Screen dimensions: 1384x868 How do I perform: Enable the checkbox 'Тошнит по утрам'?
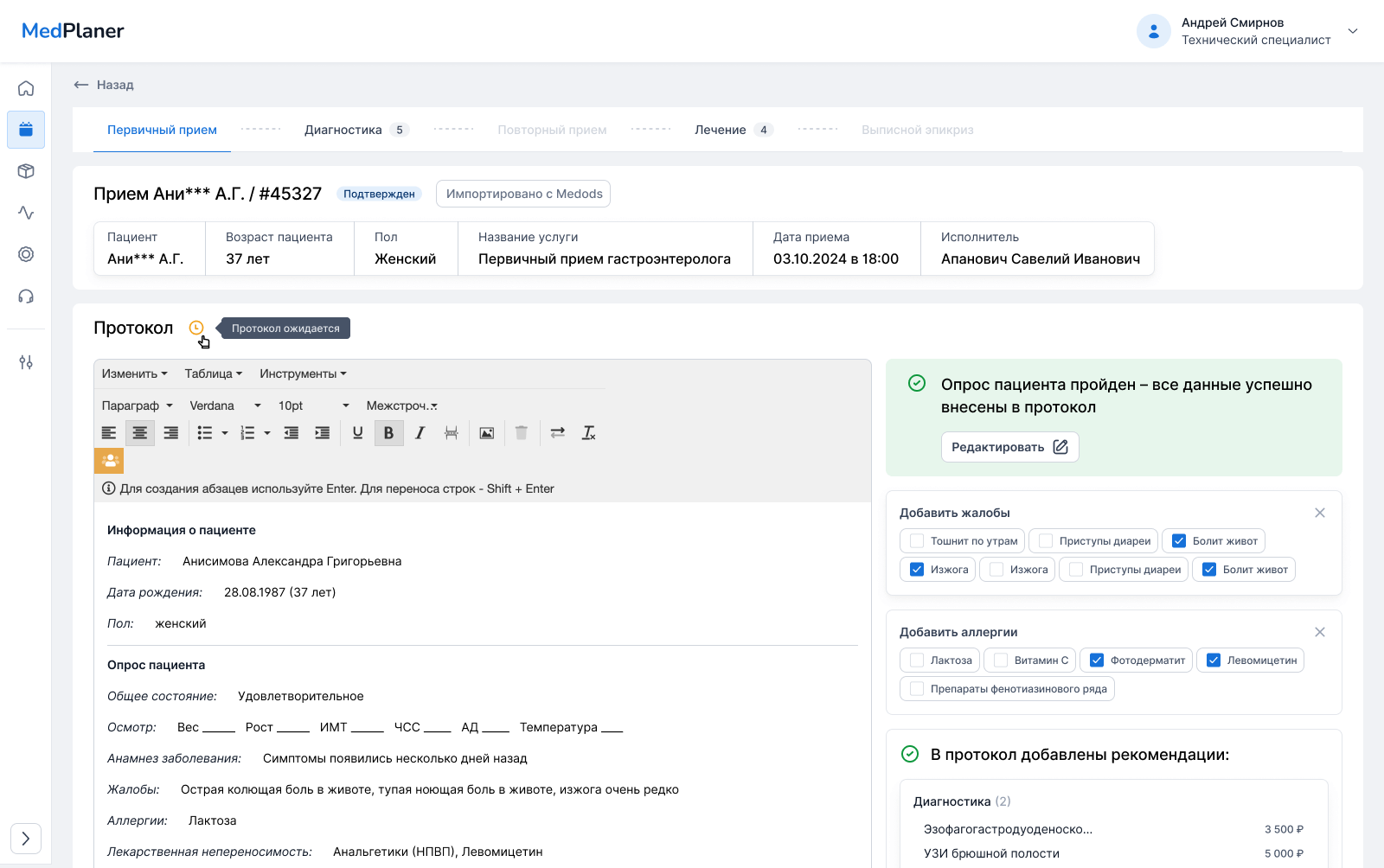[x=917, y=540]
